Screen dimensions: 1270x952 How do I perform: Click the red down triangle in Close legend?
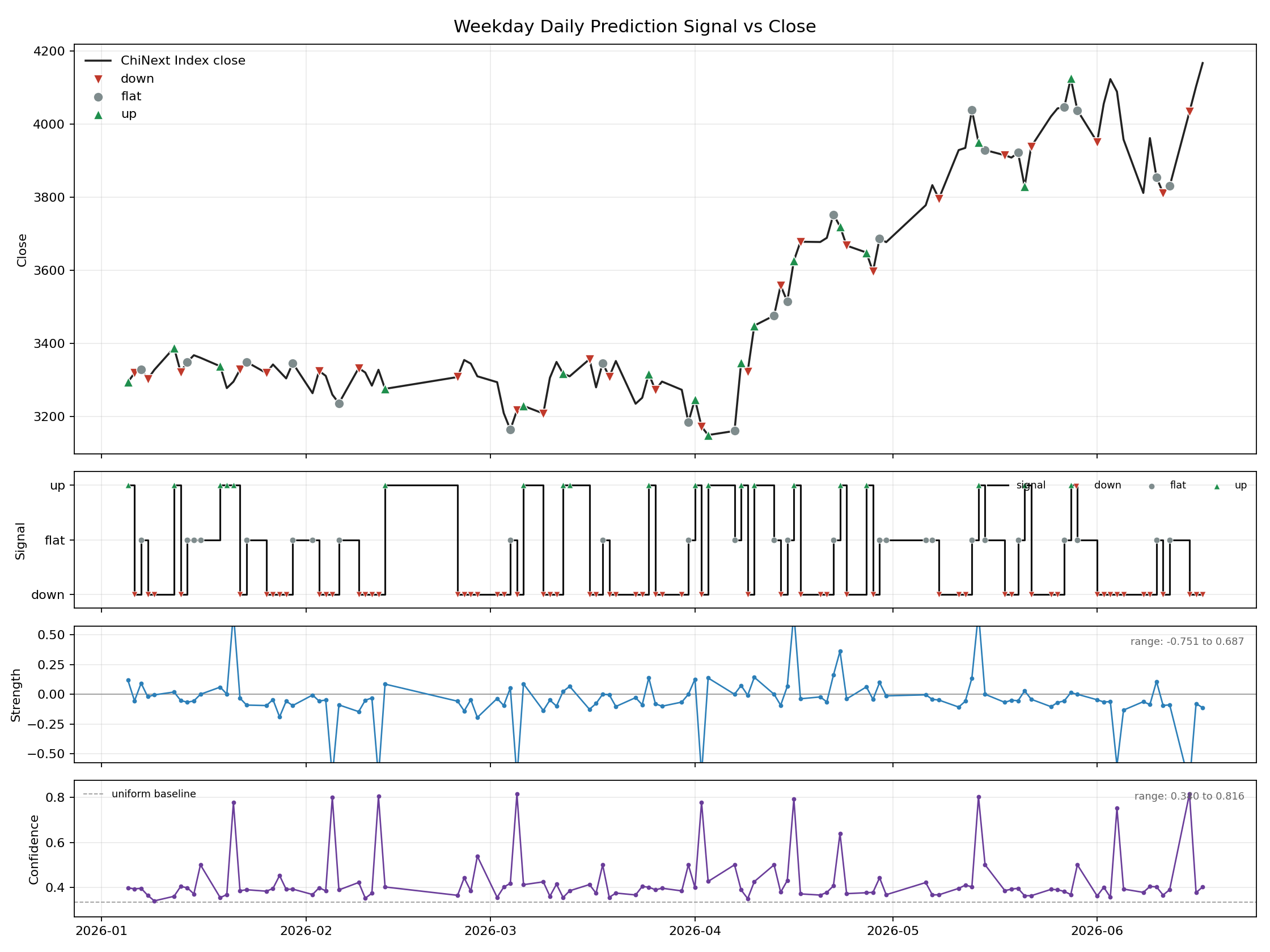click(x=98, y=79)
